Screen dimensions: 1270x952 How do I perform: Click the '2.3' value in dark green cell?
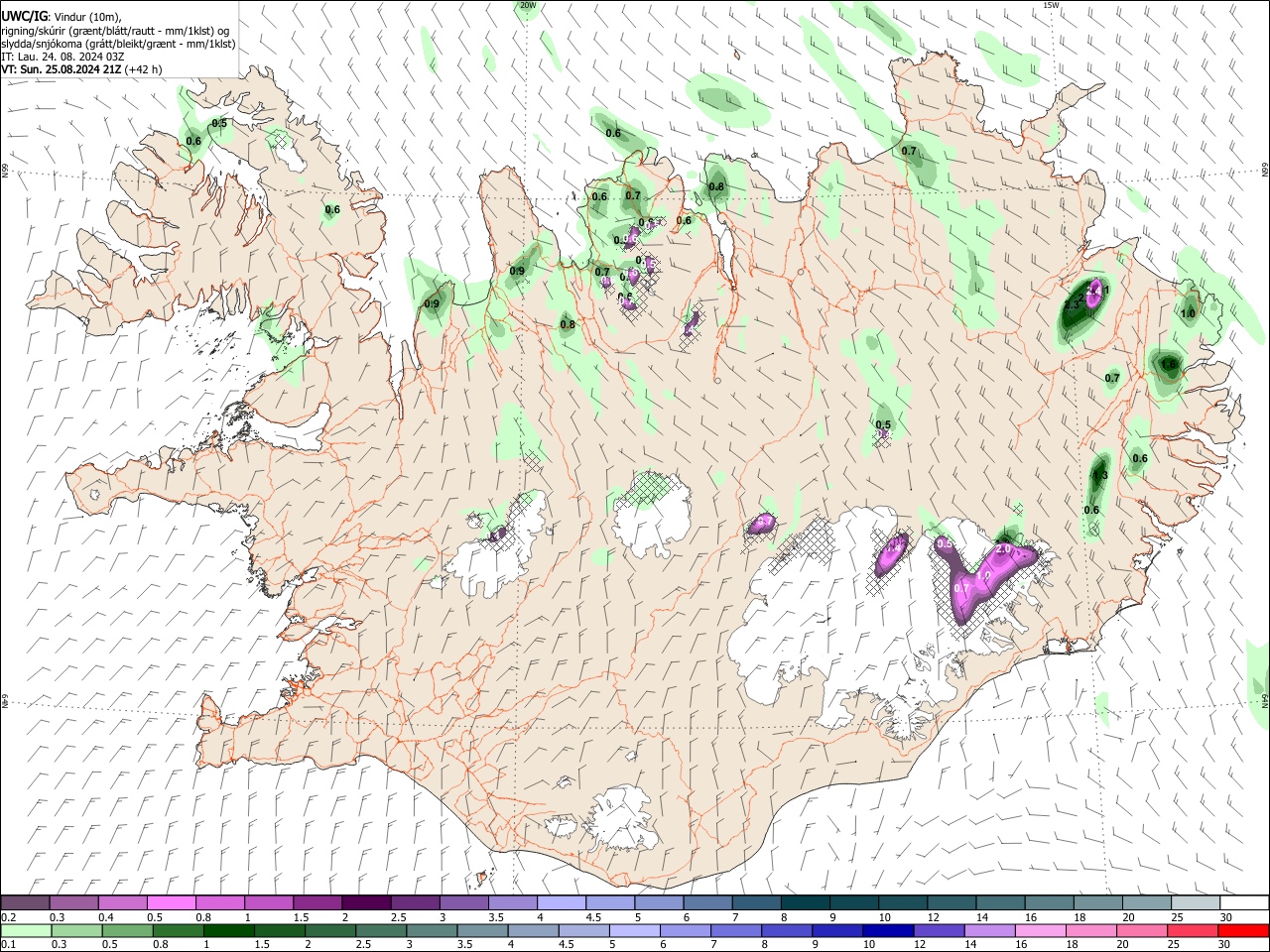coord(1072,304)
